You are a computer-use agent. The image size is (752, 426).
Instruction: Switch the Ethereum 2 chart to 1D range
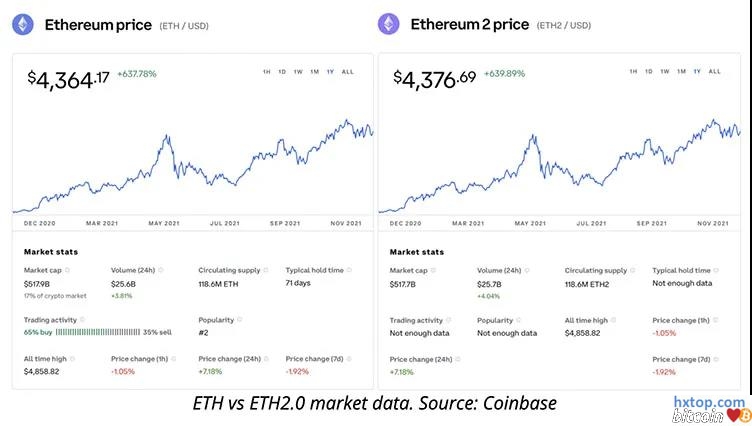[x=648, y=72]
